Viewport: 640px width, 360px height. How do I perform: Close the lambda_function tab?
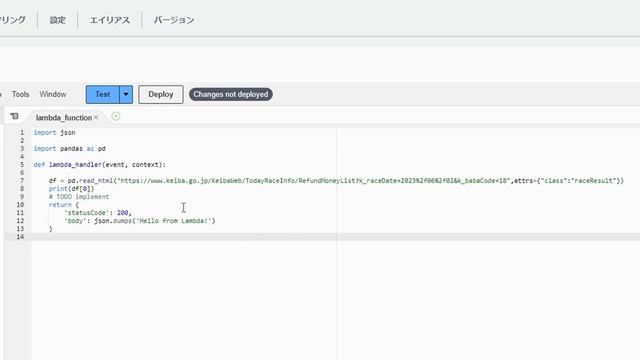pos(96,118)
